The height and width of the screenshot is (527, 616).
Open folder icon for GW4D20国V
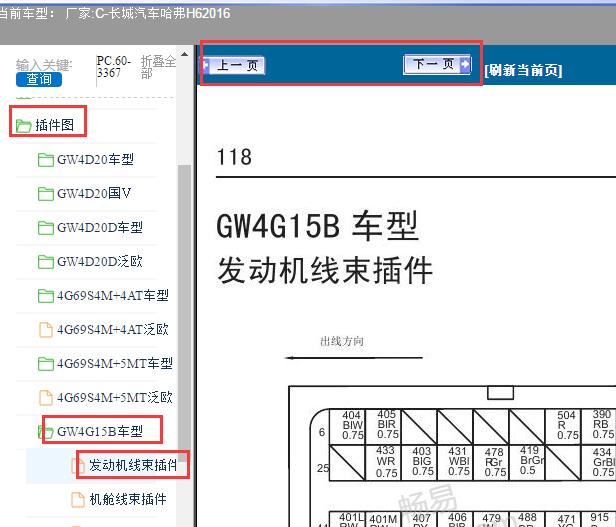[x=46, y=194]
